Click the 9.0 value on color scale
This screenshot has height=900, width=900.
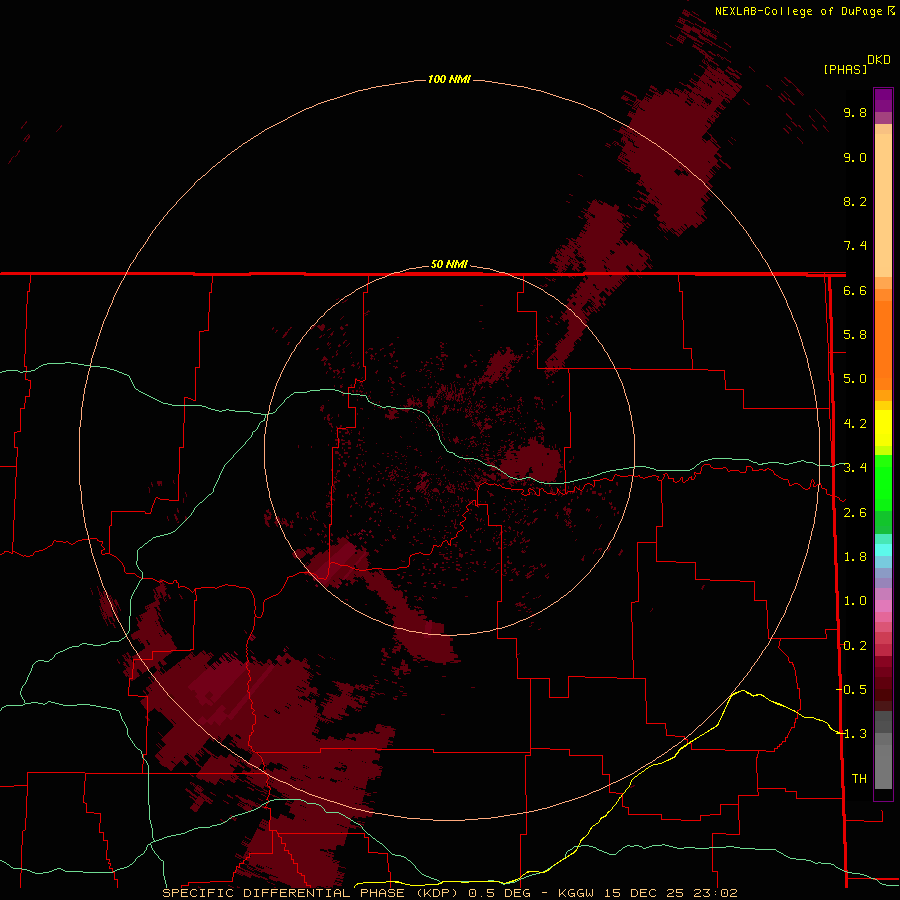click(x=855, y=158)
